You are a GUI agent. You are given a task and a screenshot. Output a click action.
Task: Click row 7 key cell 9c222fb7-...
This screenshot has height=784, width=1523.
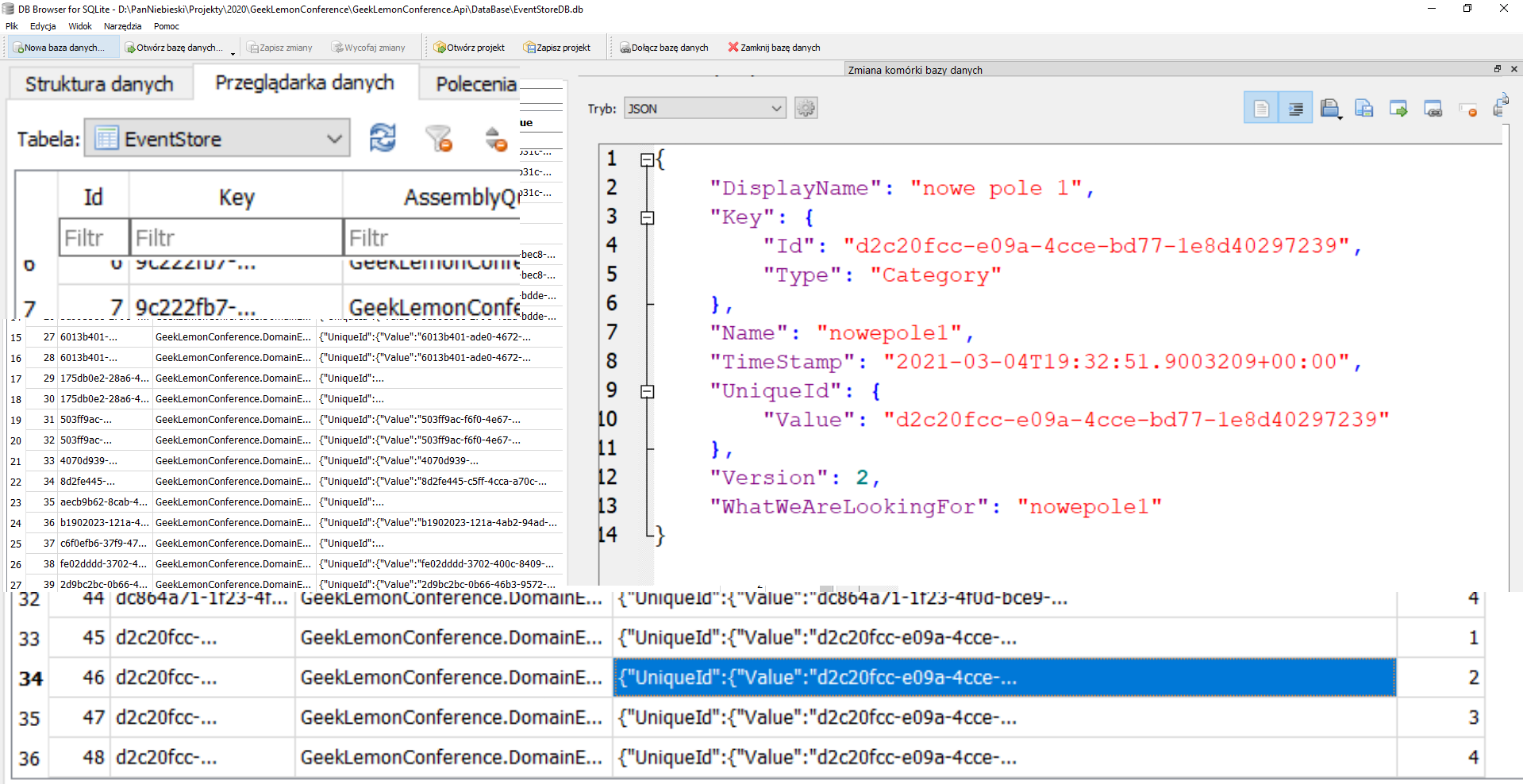(236, 306)
